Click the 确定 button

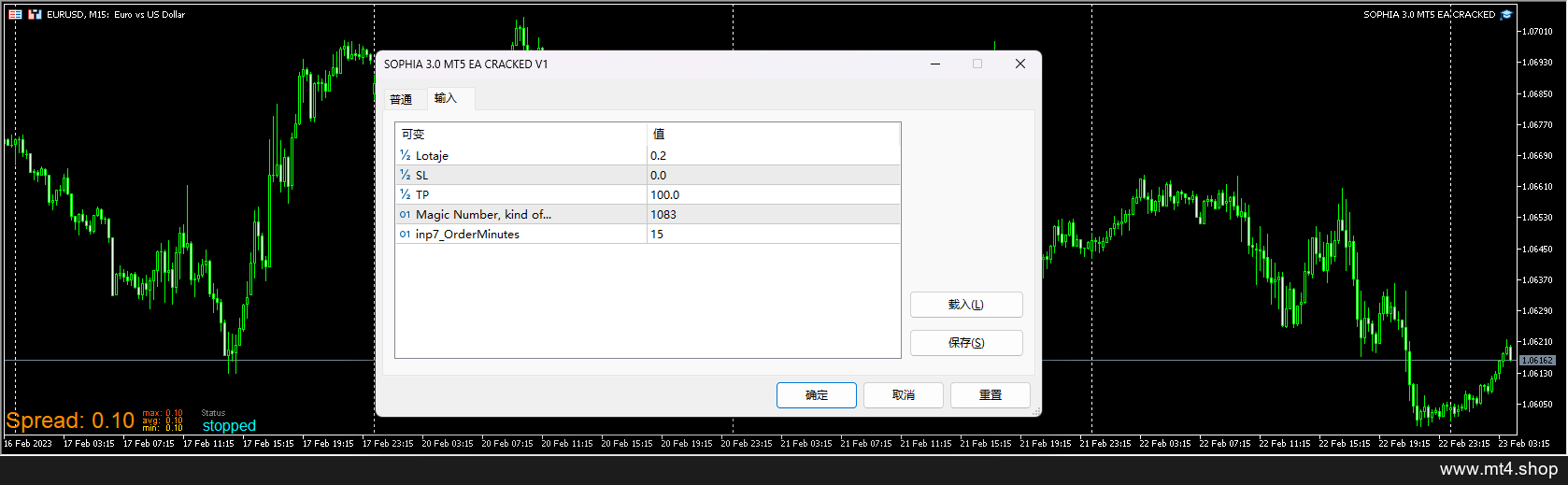[816, 395]
